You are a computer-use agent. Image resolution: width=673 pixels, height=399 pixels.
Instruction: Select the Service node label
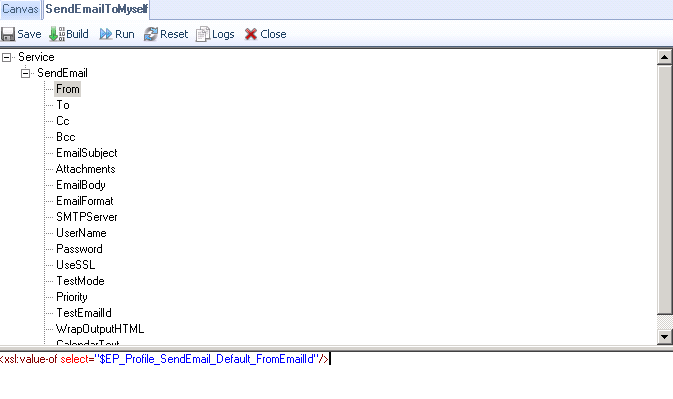pos(36,57)
